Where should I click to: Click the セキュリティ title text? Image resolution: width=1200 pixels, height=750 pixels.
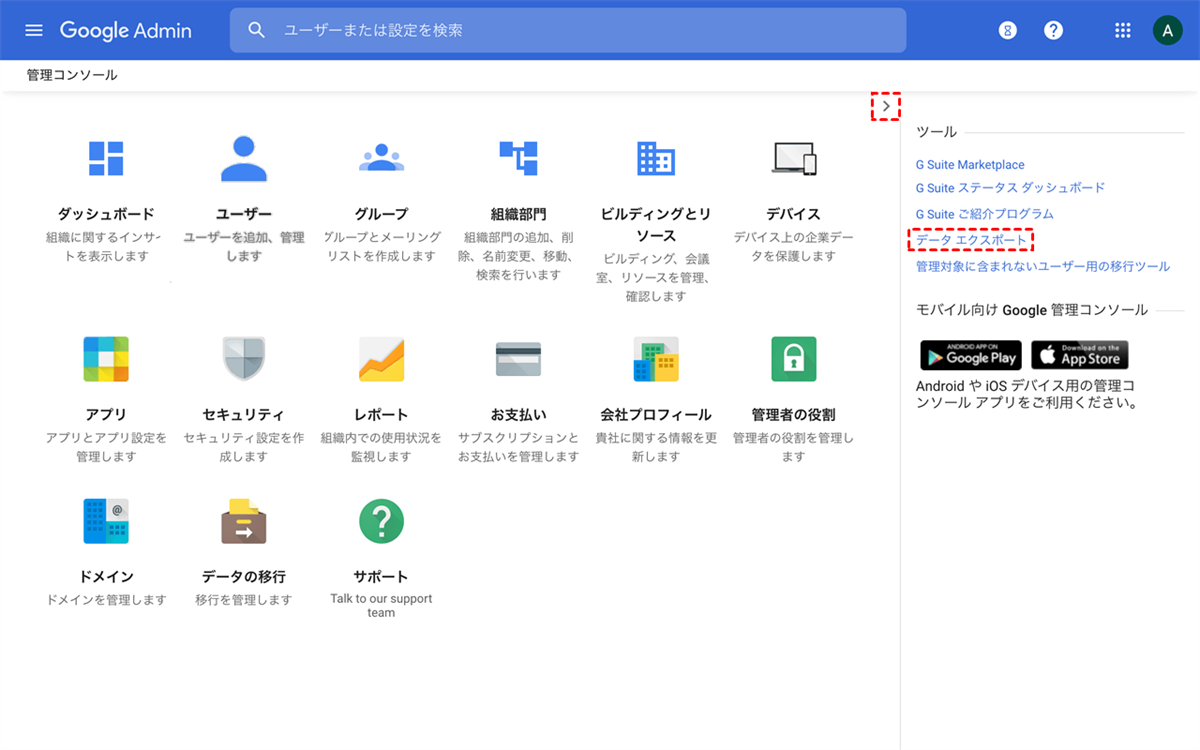click(x=244, y=415)
